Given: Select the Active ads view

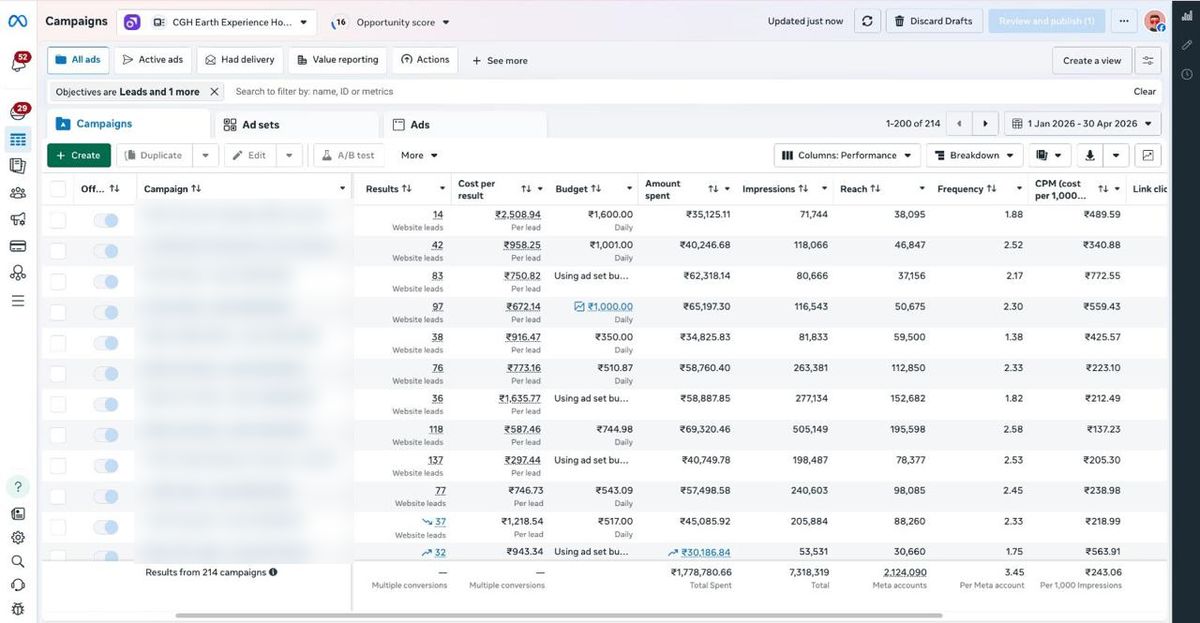Looking at the screenshot, I should [153, 60].
